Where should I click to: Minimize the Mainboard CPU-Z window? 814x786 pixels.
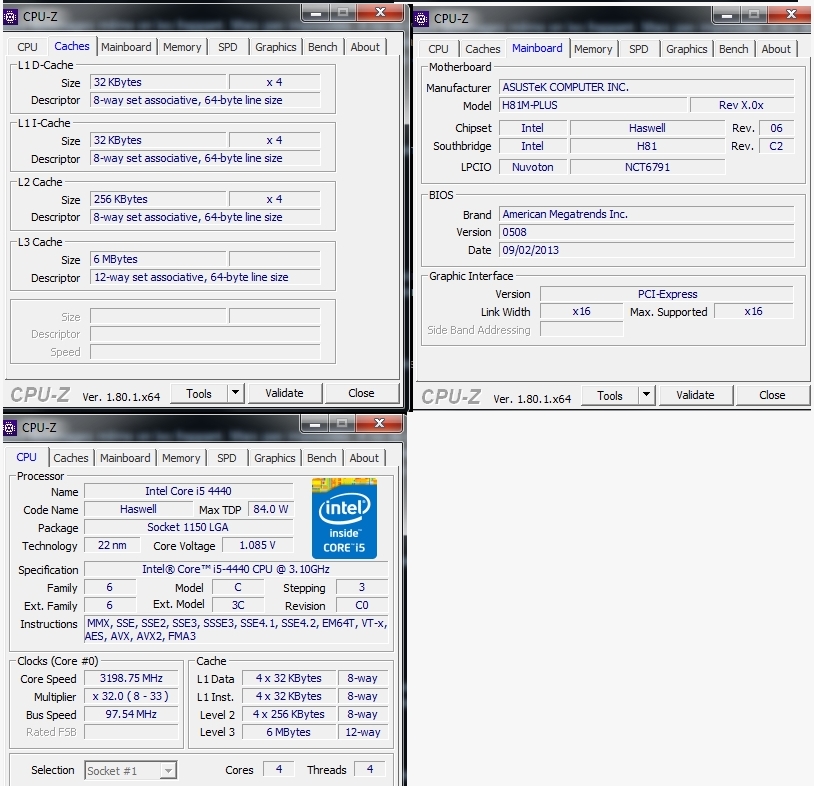click(x=727, y=15)
